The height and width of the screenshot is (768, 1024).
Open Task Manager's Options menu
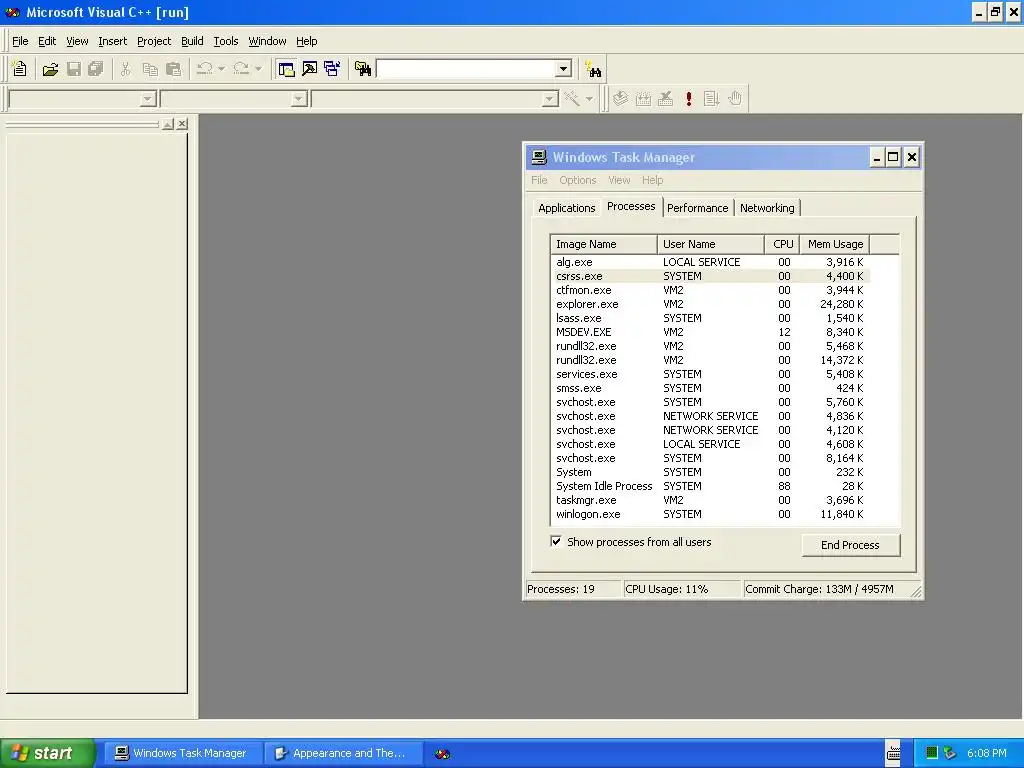(577, 180)
